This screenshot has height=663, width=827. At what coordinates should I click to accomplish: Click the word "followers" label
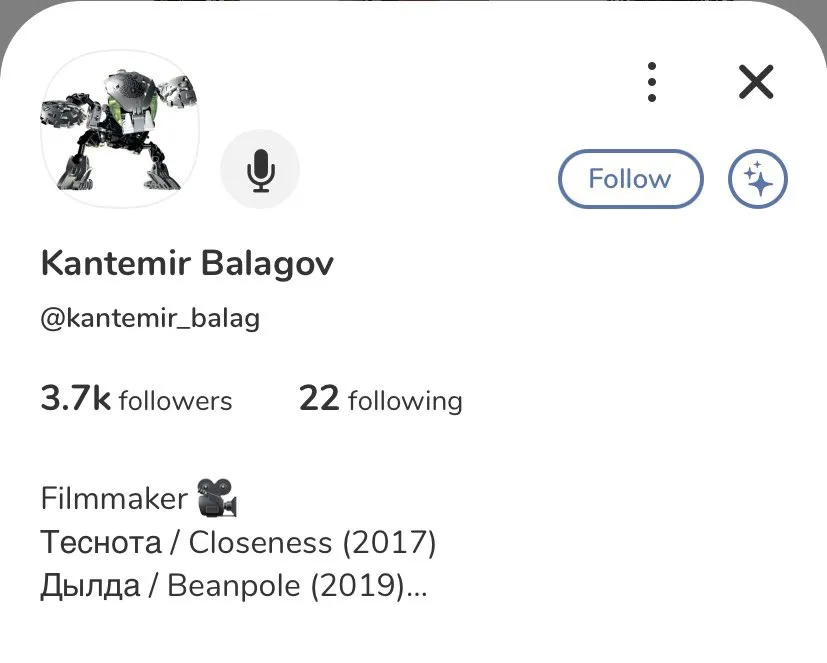coord(176,400)
